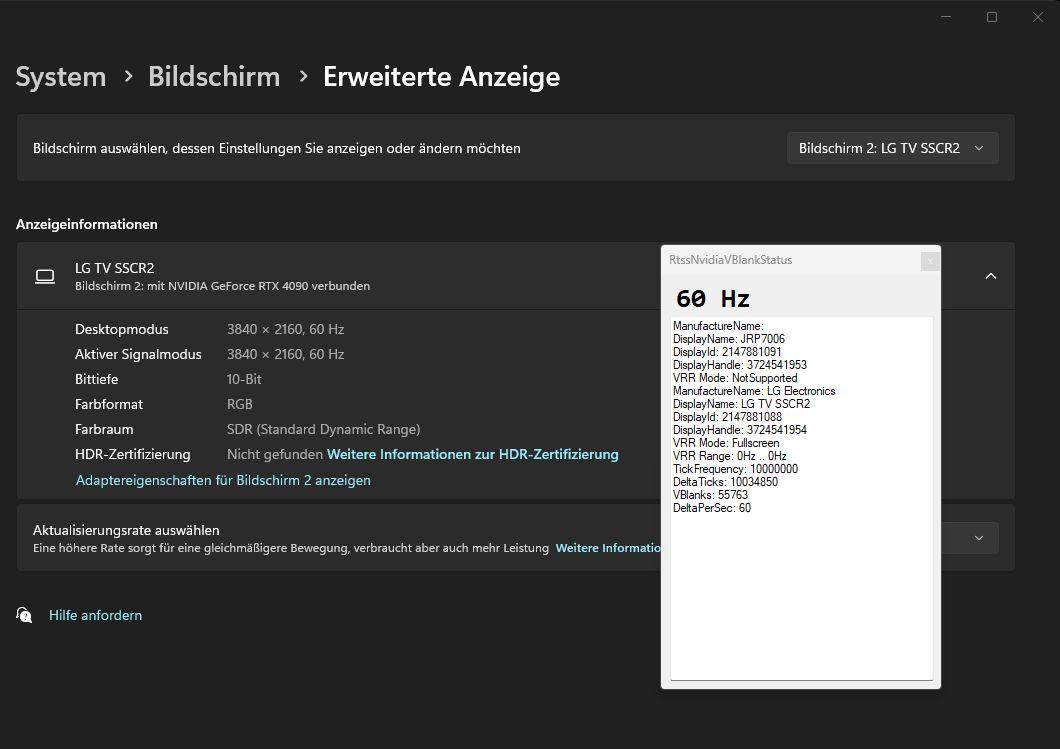Screen dimensions: 1060x749
Task: Close the RtssNvidiaVBlankStatus window
Action: point(930,261)
